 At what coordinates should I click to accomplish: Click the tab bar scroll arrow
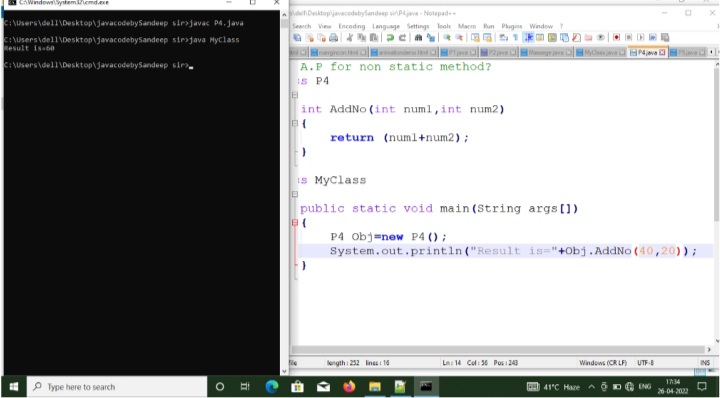point(711,52)
